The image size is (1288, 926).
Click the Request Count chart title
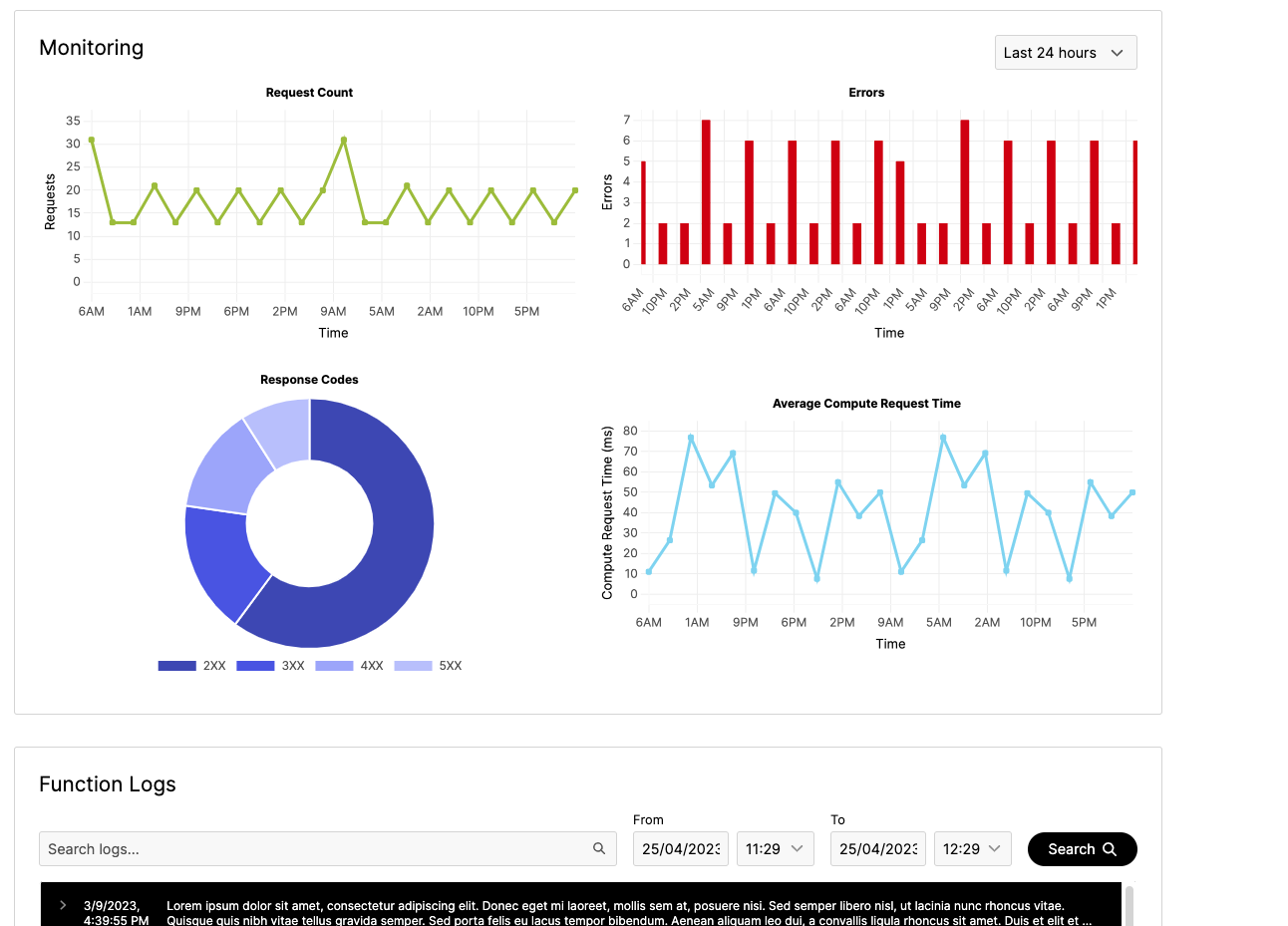[309, 93]
